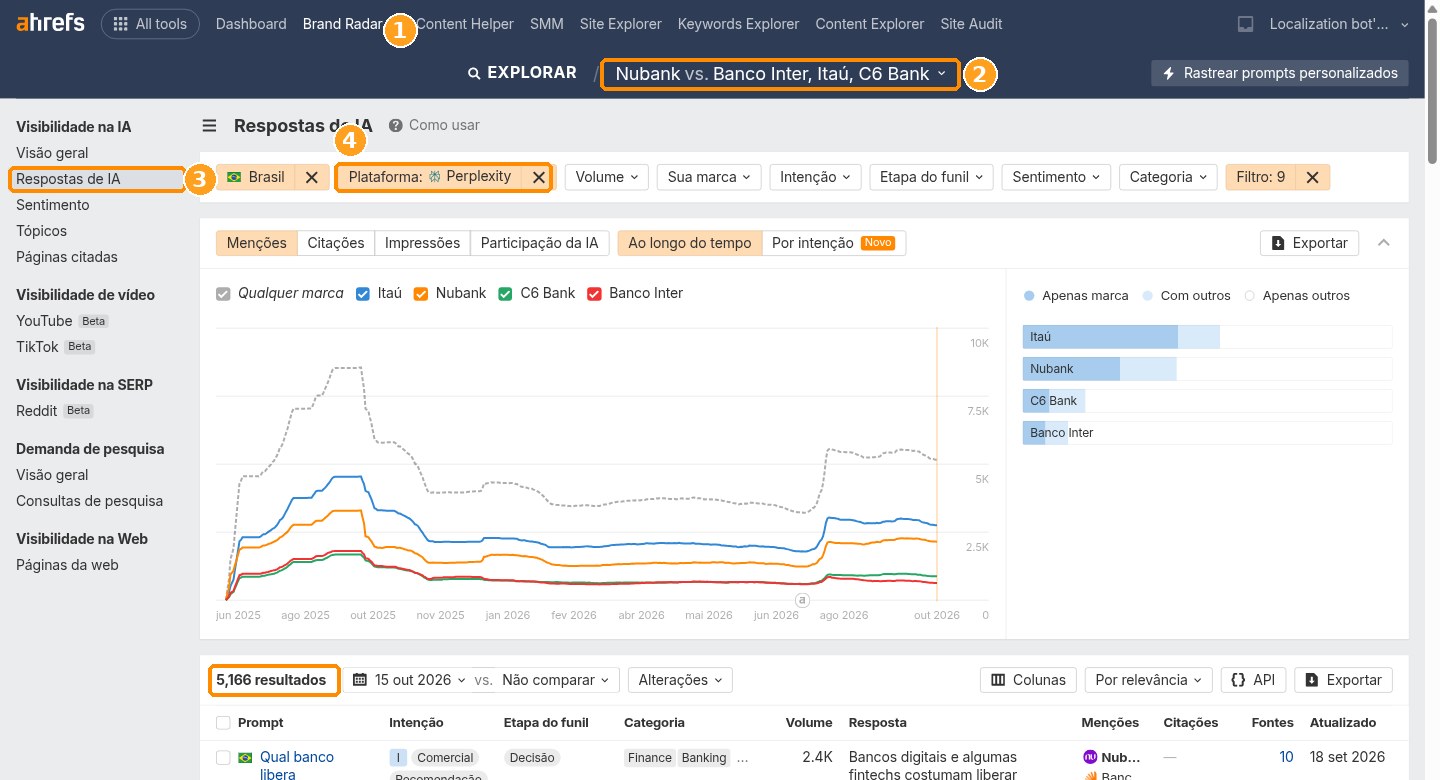Switch chart view to Por intenção
This screenshot has width=1440, height=780.
(834, 243)
